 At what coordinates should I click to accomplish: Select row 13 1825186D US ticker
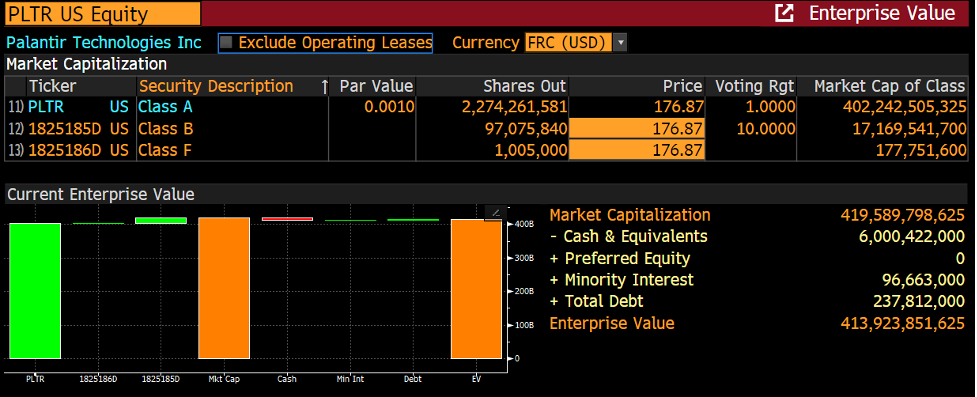[78, 150]
